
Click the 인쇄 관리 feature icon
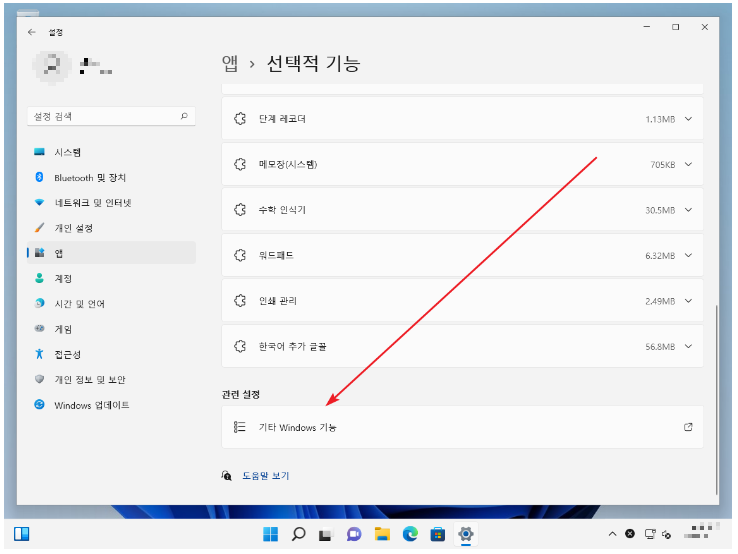coord(240,301)
